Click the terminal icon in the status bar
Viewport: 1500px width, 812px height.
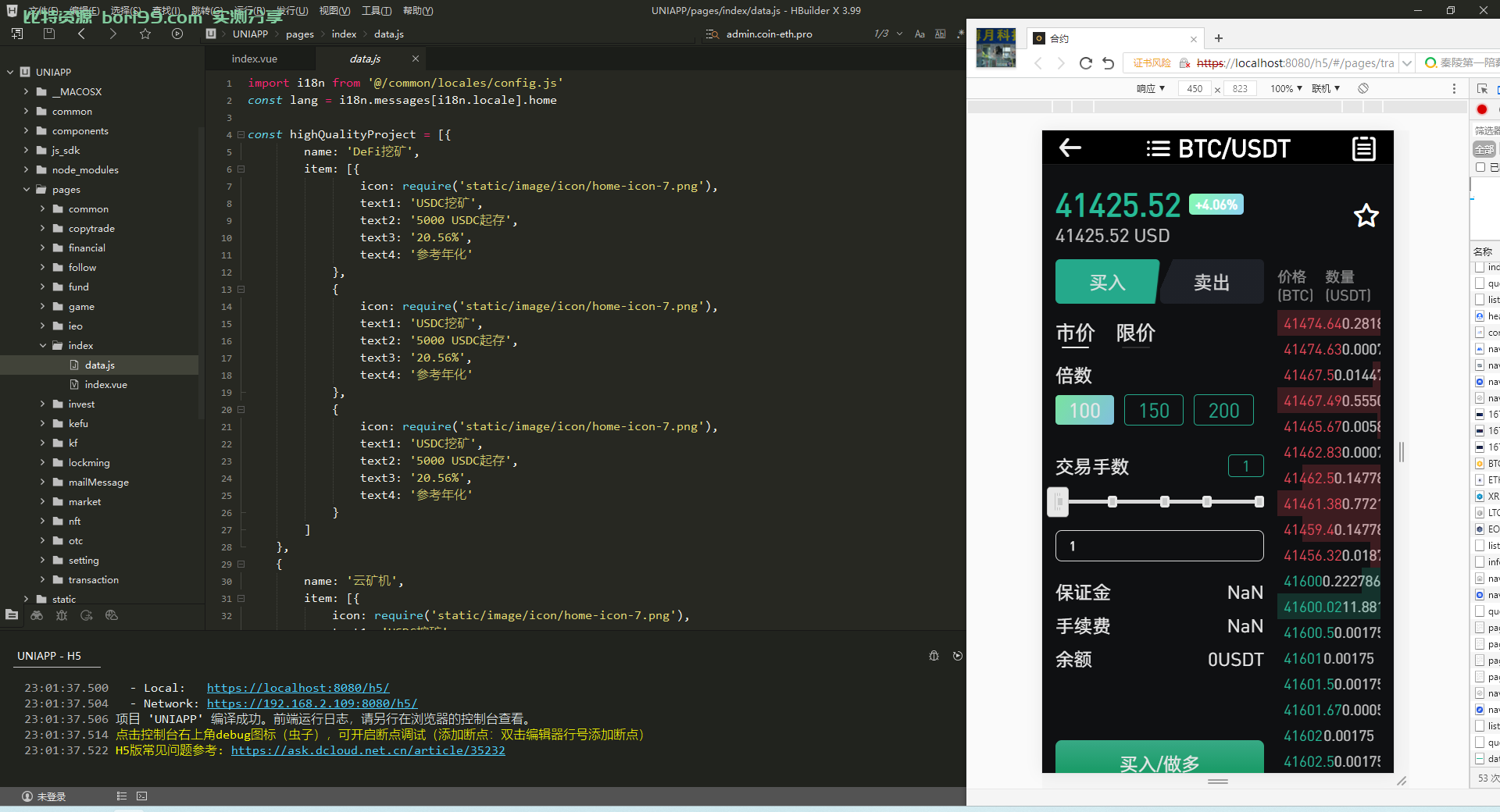coord(141,796)
